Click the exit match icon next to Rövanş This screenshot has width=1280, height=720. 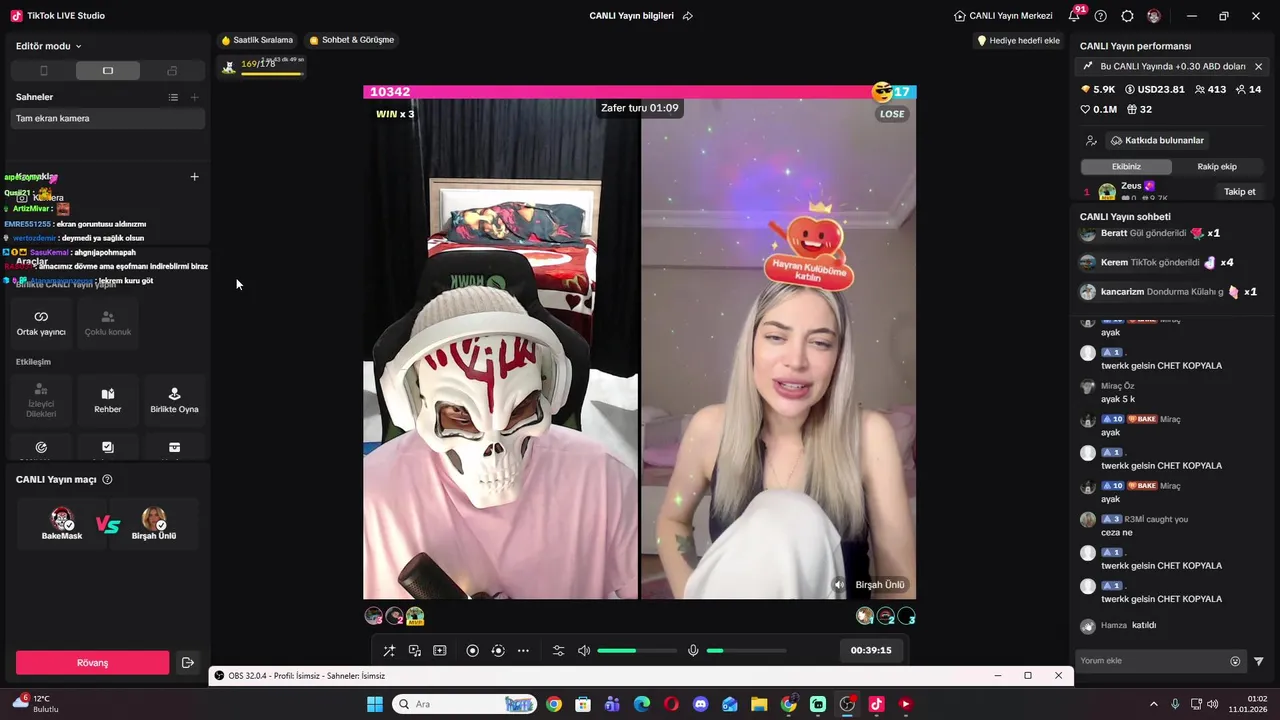coord(187,663)
